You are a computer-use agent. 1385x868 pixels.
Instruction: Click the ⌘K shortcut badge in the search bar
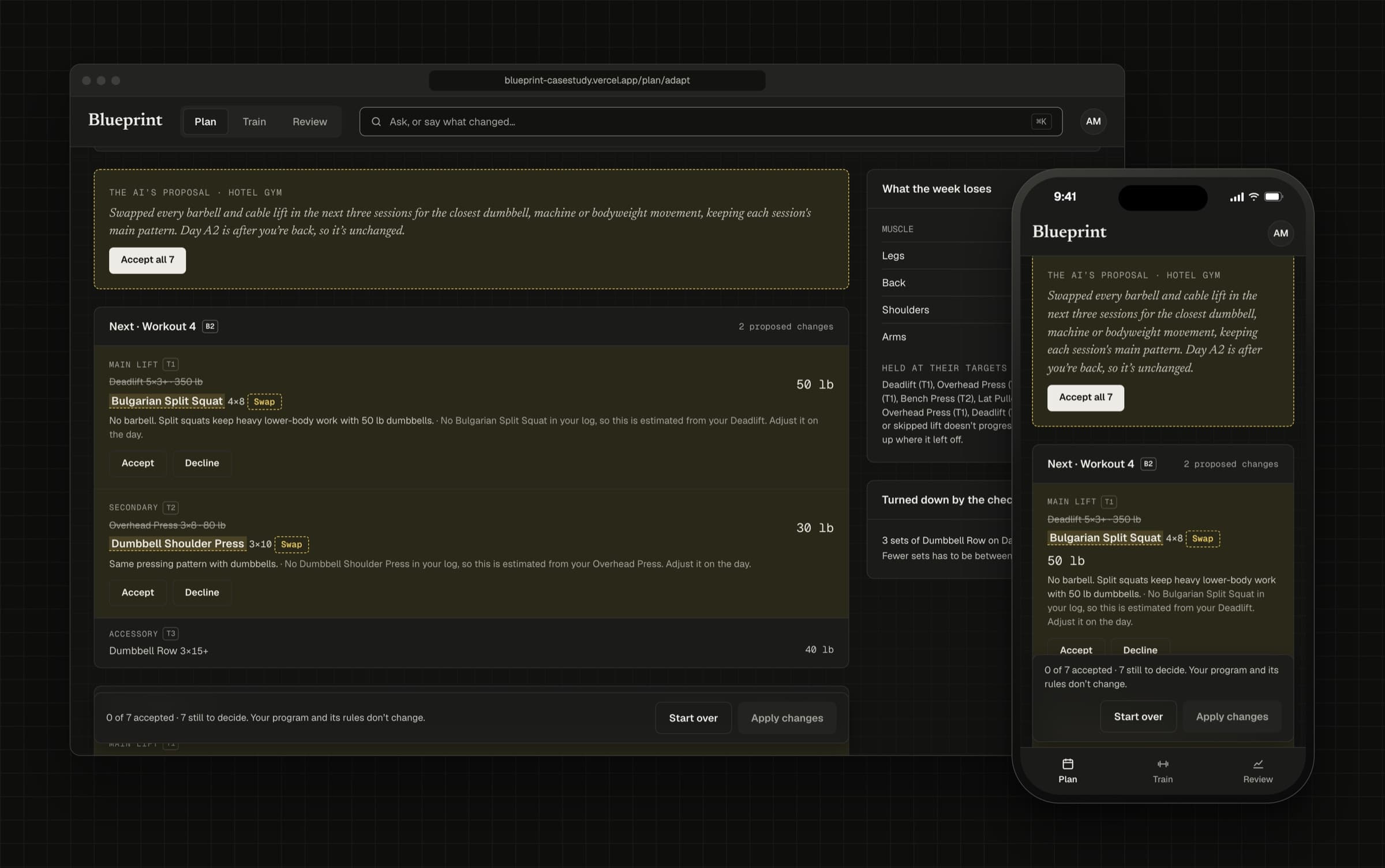(x=1041, y=122)
